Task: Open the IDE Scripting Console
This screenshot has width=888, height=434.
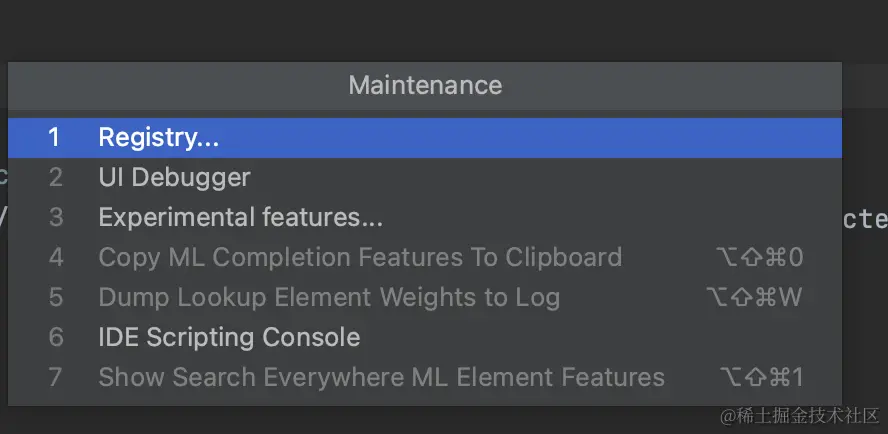Action: [229, 337]
